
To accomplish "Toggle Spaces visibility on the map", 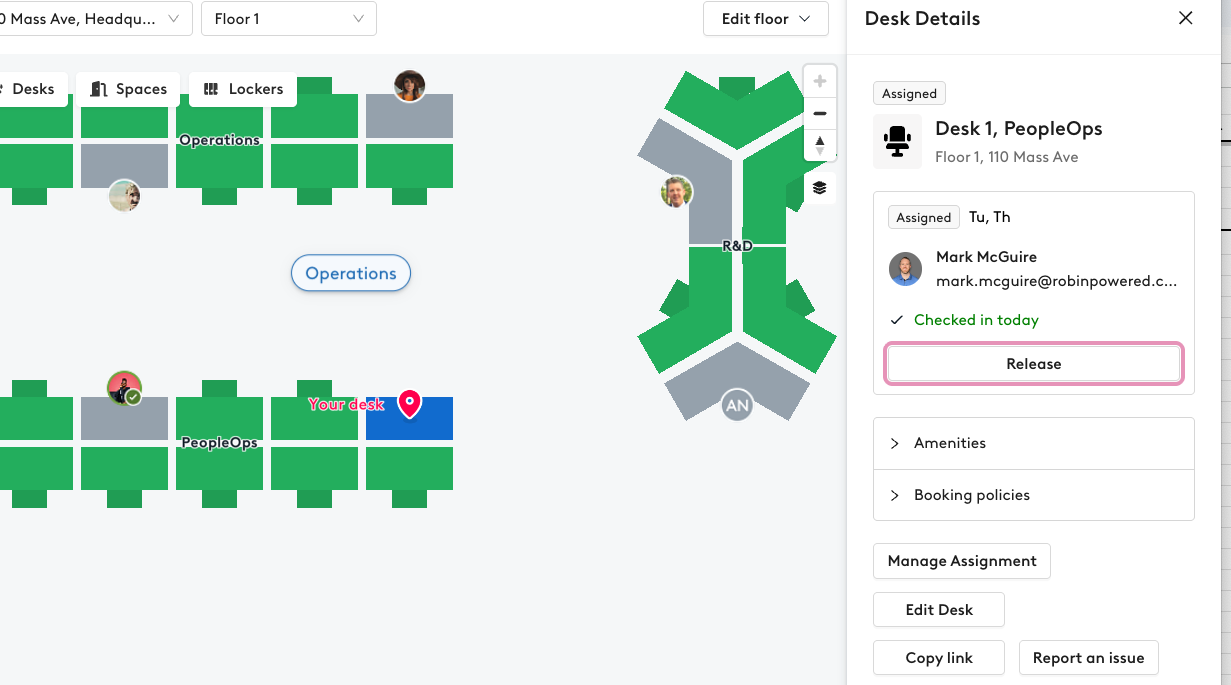I will [128, 88].
